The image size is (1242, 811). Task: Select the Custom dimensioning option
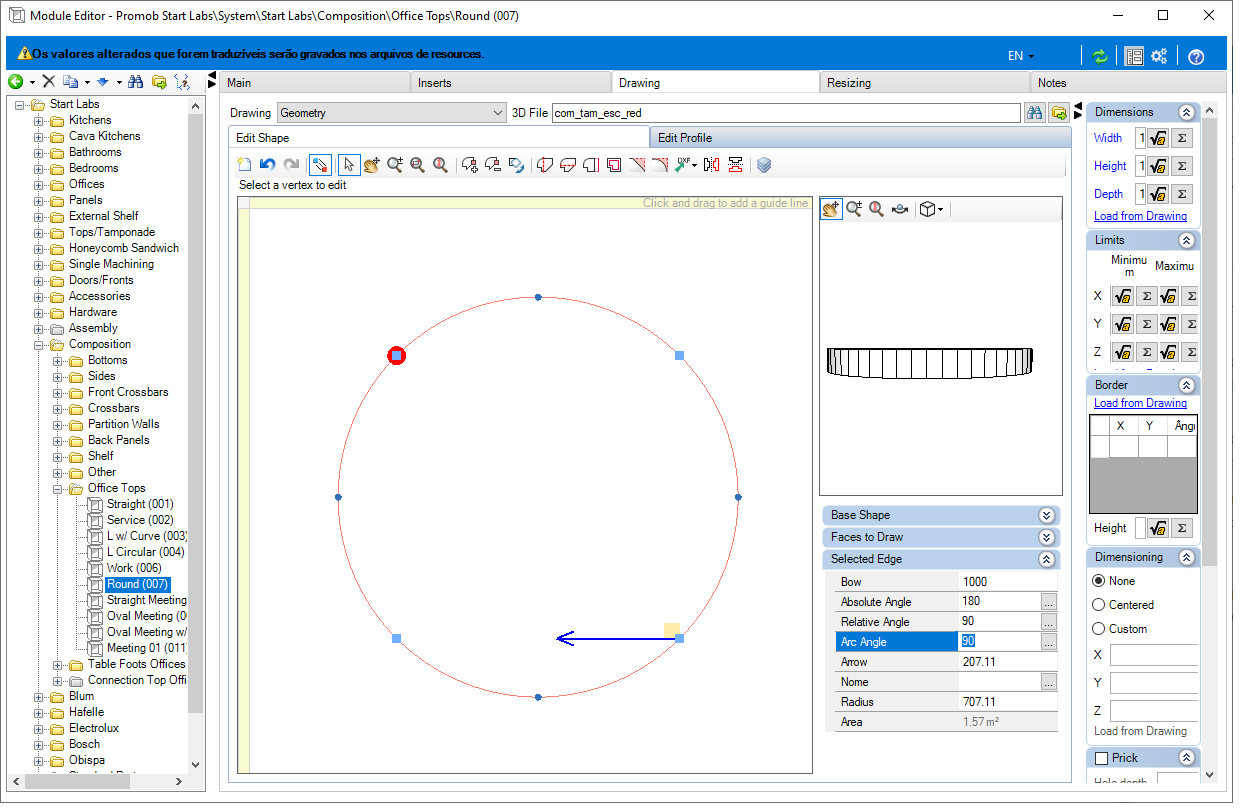click(x=1099, y=629)
